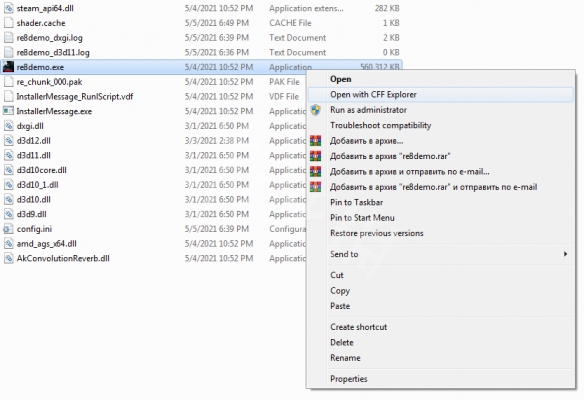
Task: Select the config.ini file icon
Action: tap(8, 229)
